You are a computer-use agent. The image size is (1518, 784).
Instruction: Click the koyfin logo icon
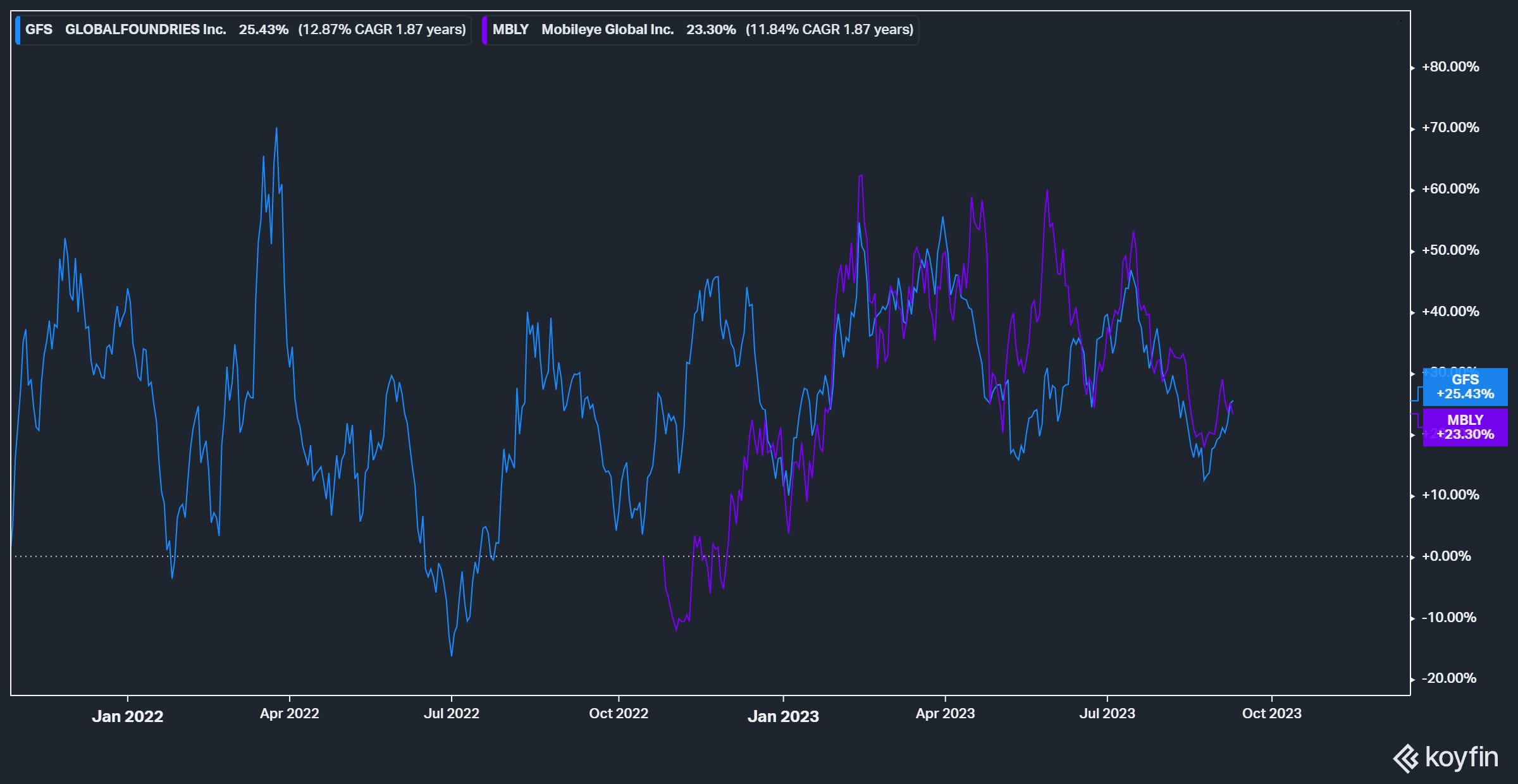pos(1407,759)
